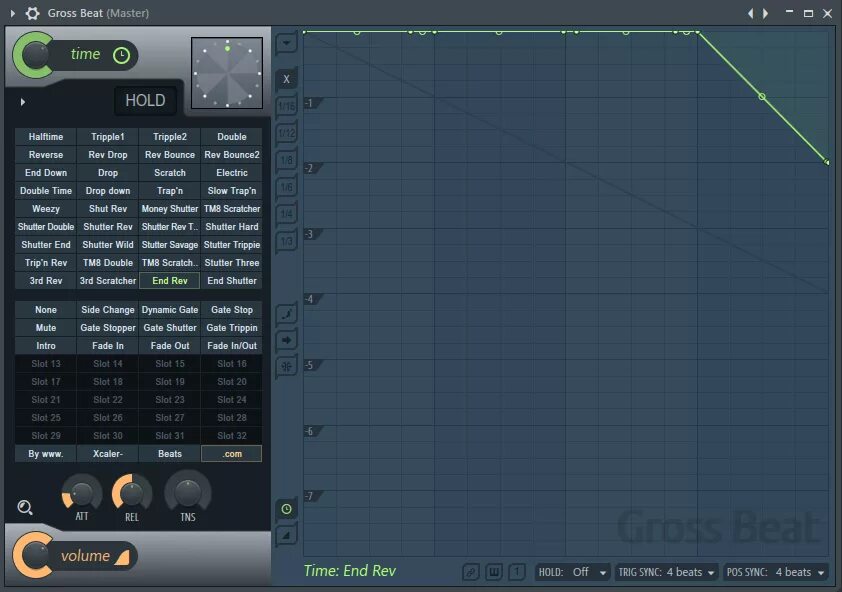Select the Scratch time preset

(x=170, y=172)
